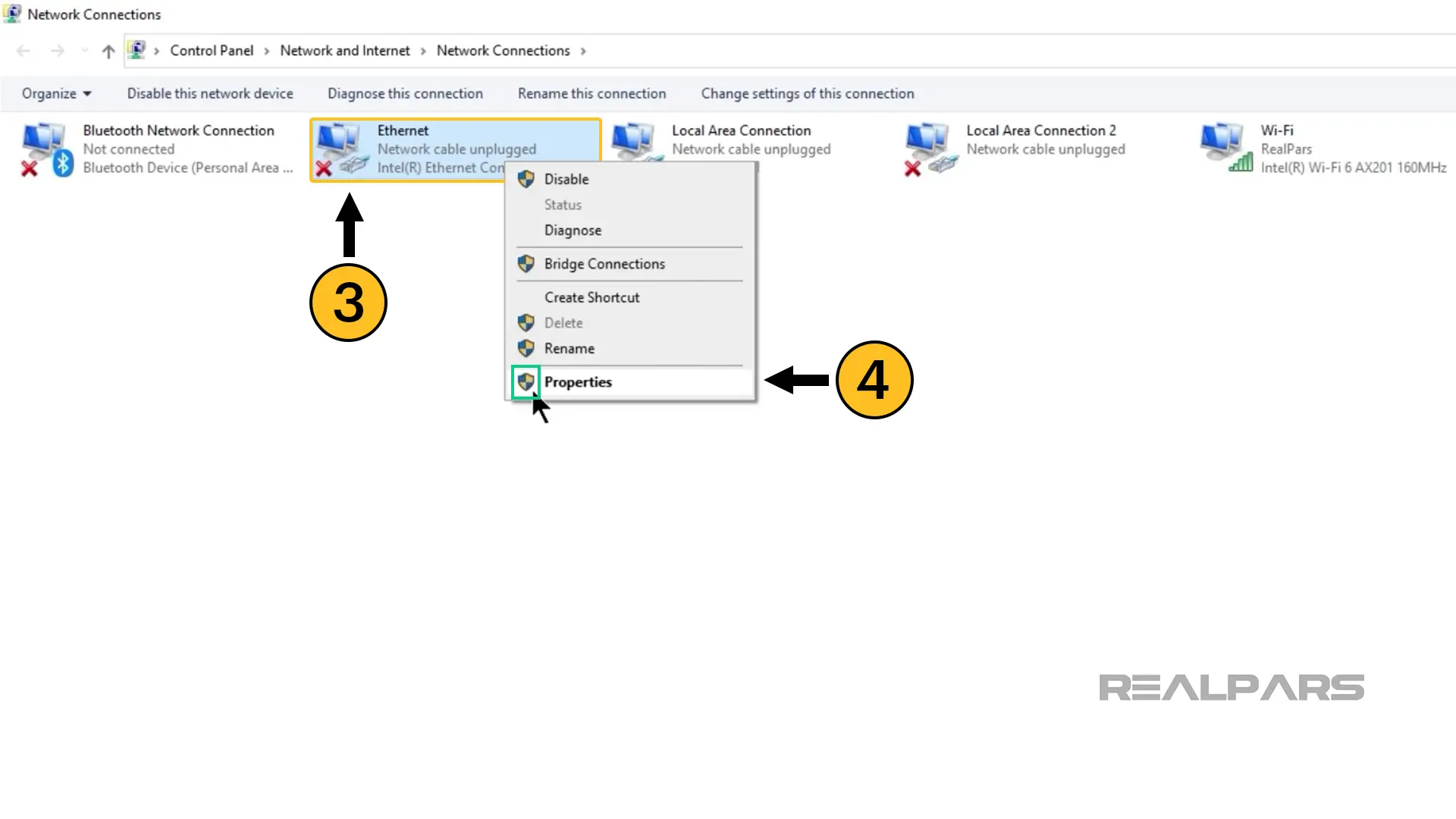The height and width of the screenshot is (819, 1456).
Task: Click Delete from the right-click context menu
Action: click(x=563, y=322)
